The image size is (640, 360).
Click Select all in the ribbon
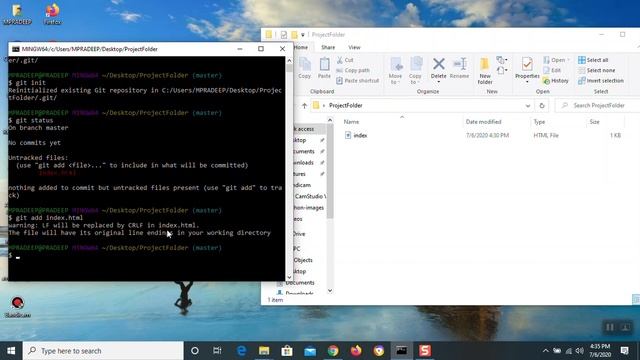coord(593,60)
